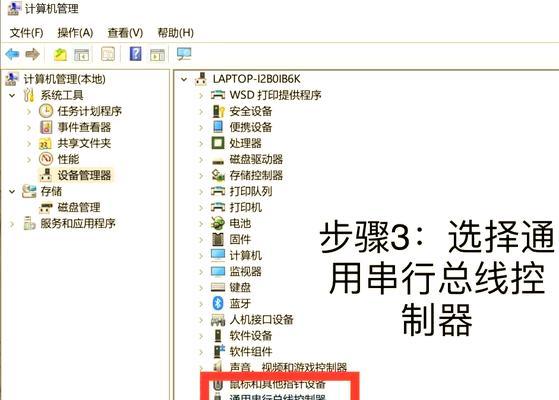Select 设备管理器 in the left tree
Viewport: 559px width, 400px height.
84,175
